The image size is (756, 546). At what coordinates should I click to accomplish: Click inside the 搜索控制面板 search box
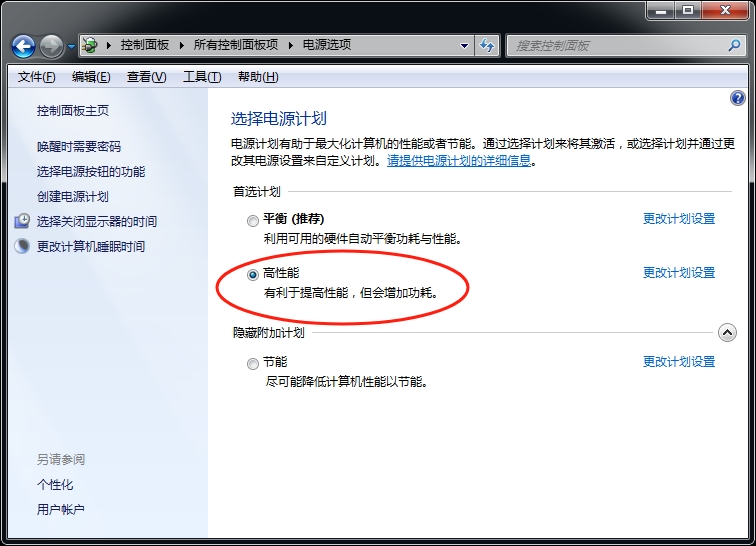pos(615,45)
